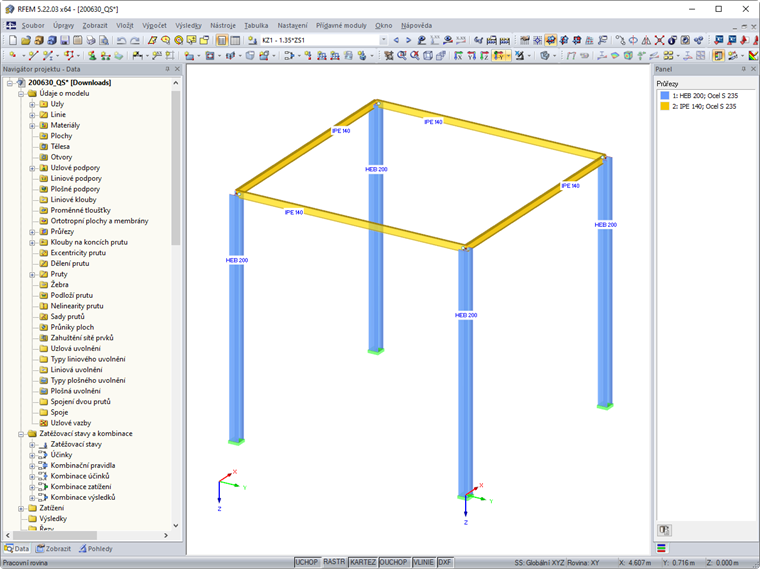The width and height of the screenshot is (760, 570).
Task: Click the zoom window magnifier icon
Action: tap(402, 56)
